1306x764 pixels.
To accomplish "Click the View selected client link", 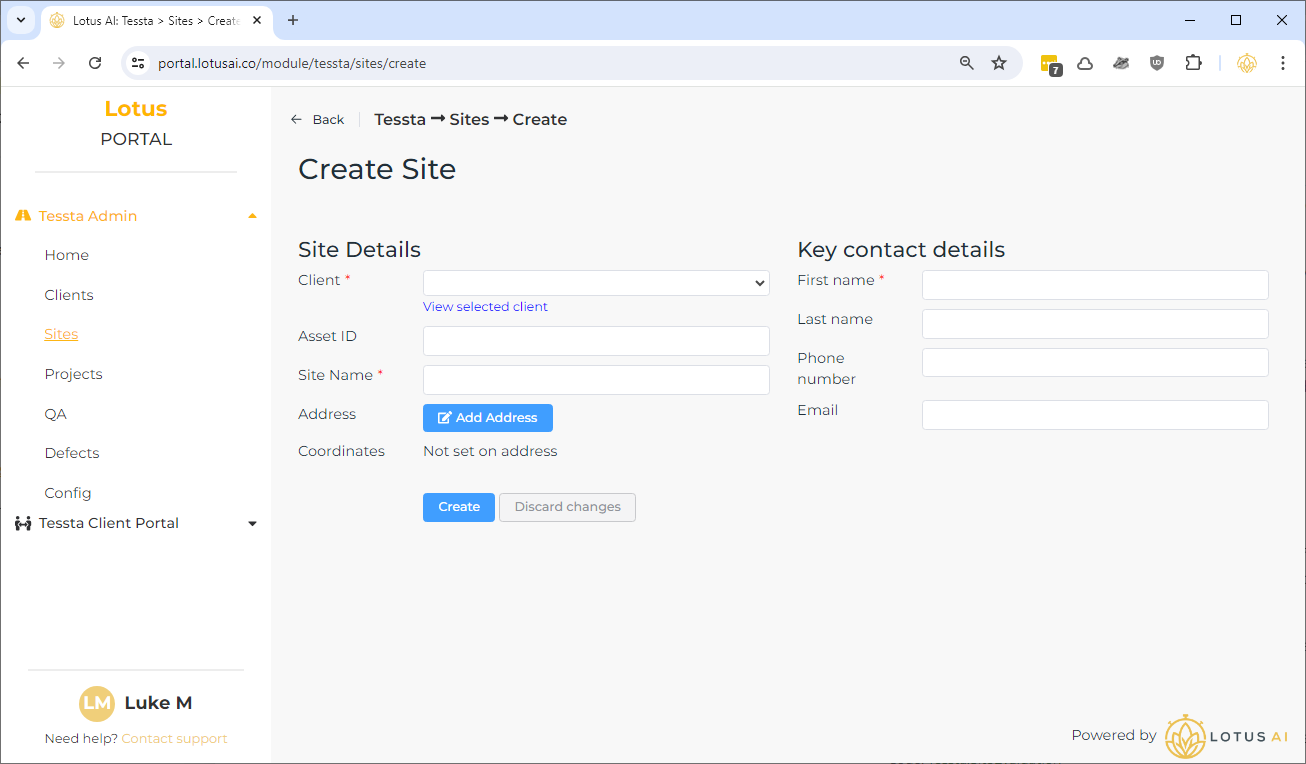I will coord(485,307).
